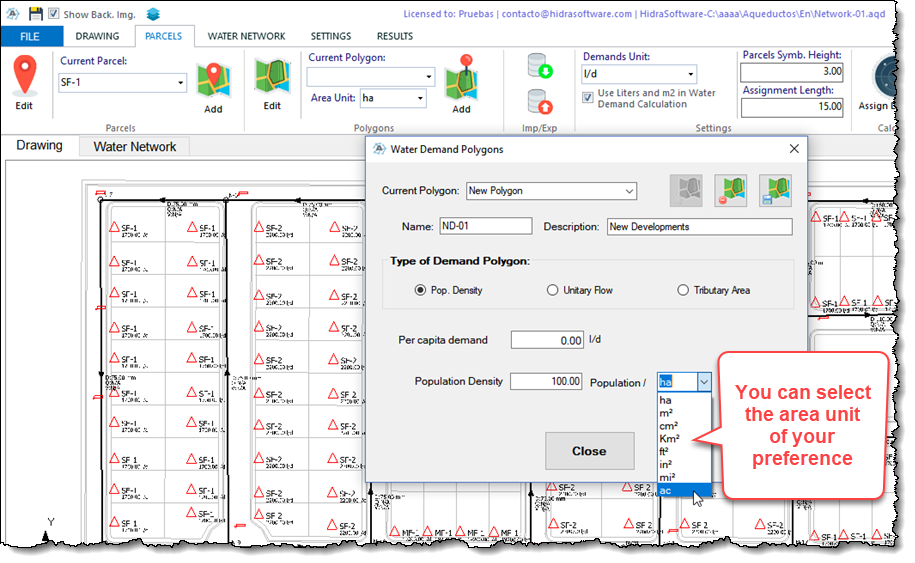This screenshot has width=915, height=563.
Task: Click the Add parcel map icon
Action: tap(212, 80)
